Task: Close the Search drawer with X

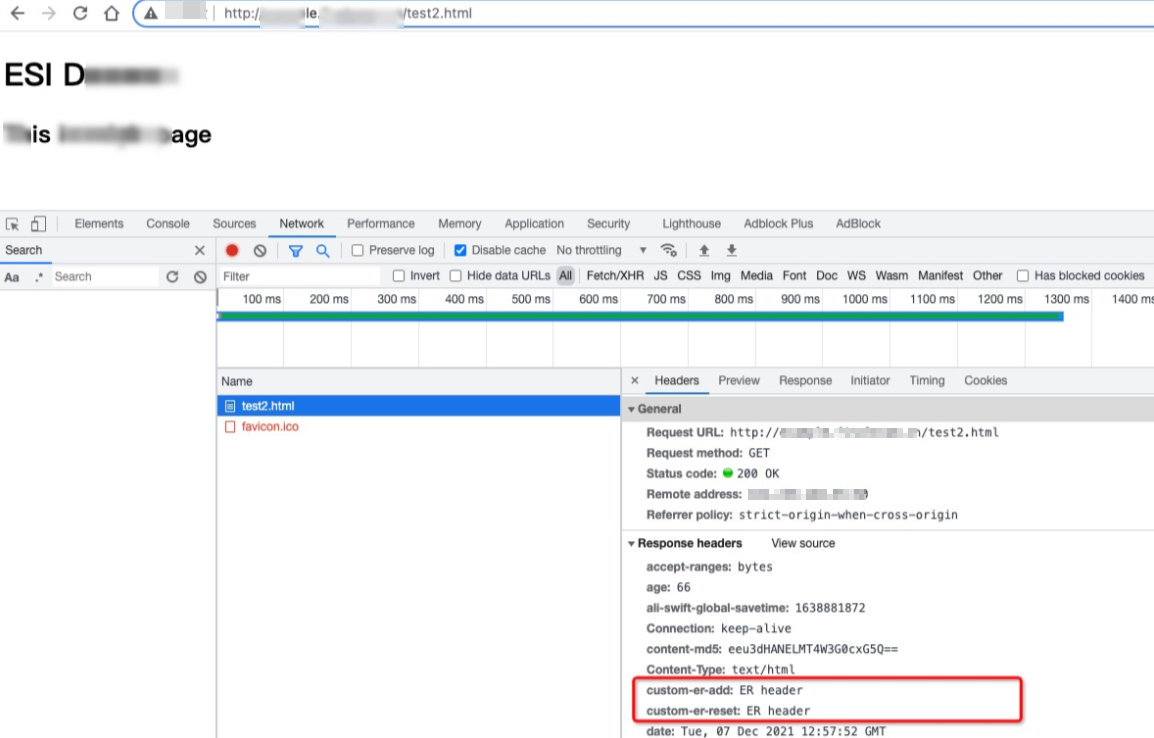Action: tap(199, 250)
